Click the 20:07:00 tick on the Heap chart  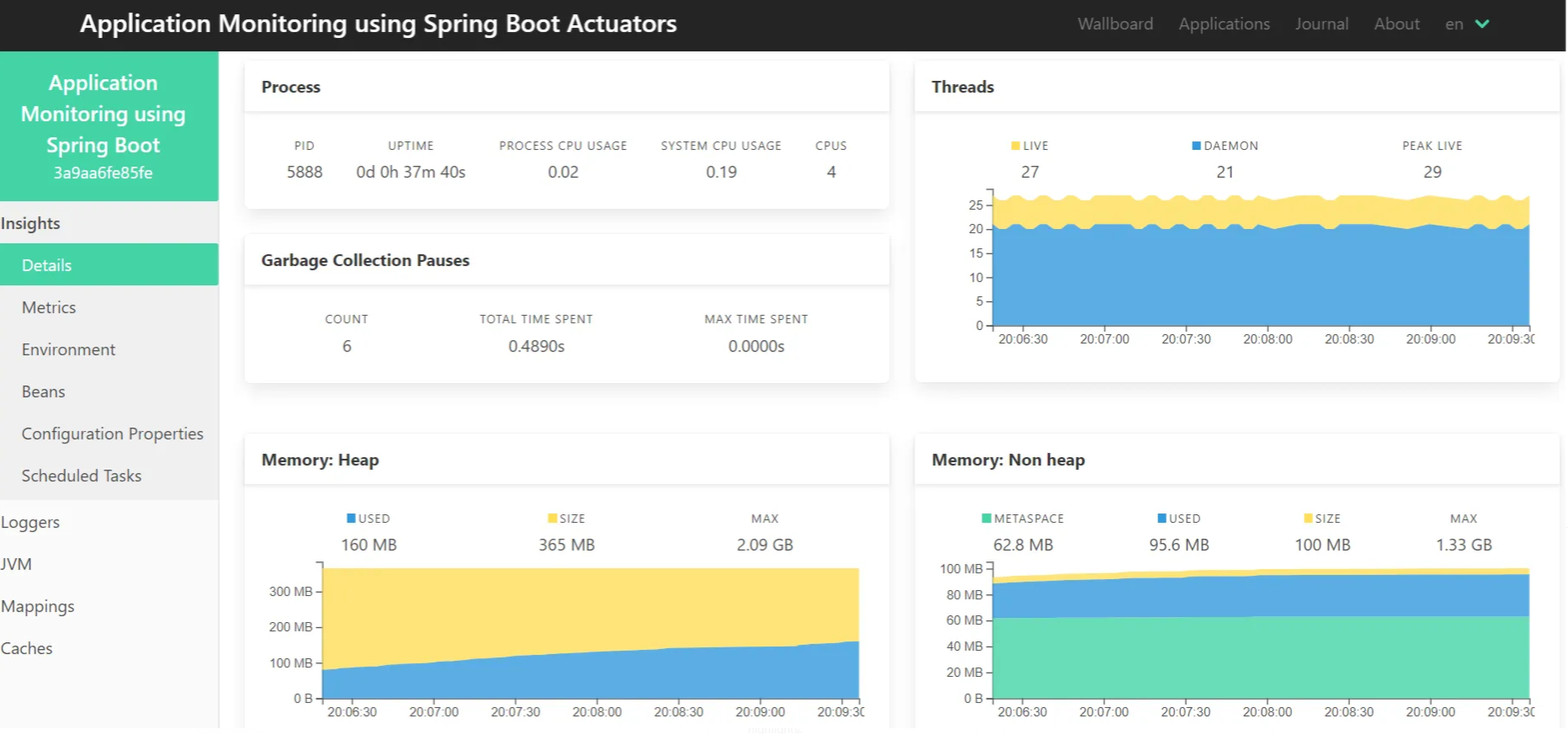click(x=433, y=711)
